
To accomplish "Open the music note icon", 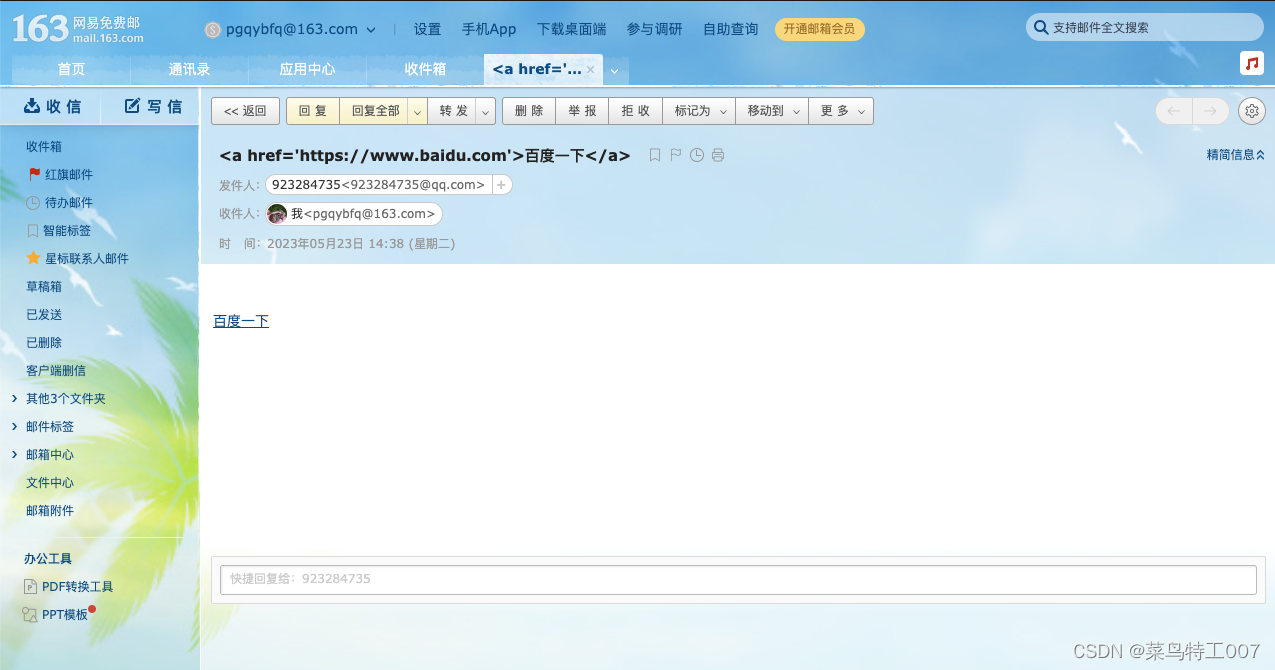I will point(1251,63).
